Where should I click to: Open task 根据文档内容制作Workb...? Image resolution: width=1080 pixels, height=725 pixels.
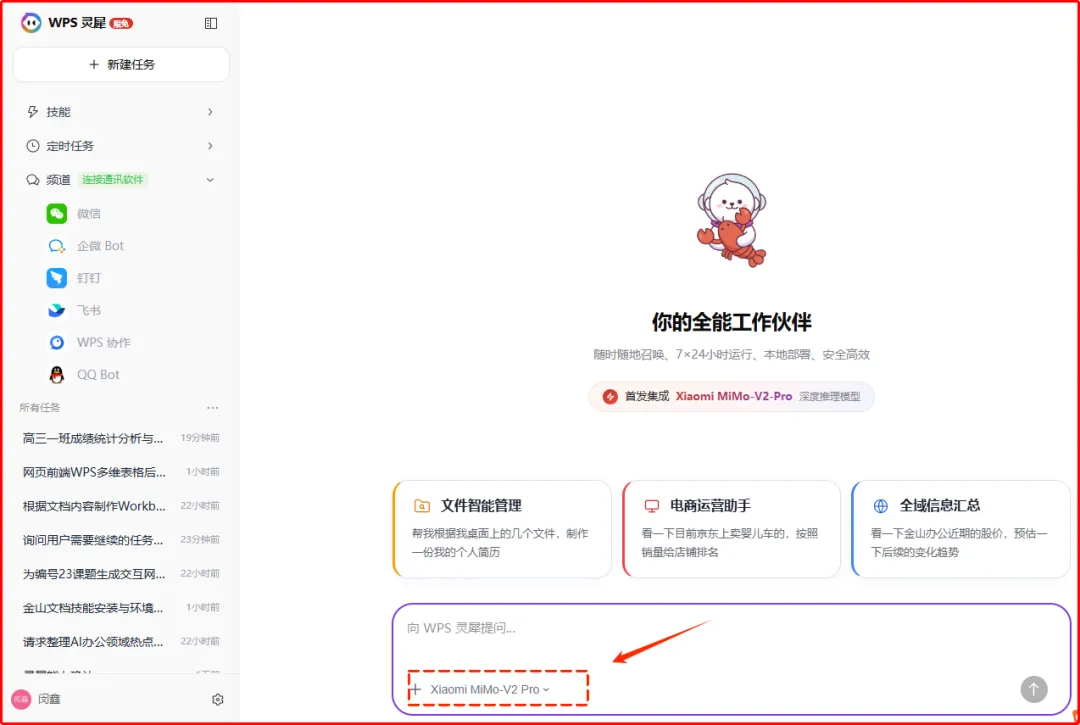[121, 505]
